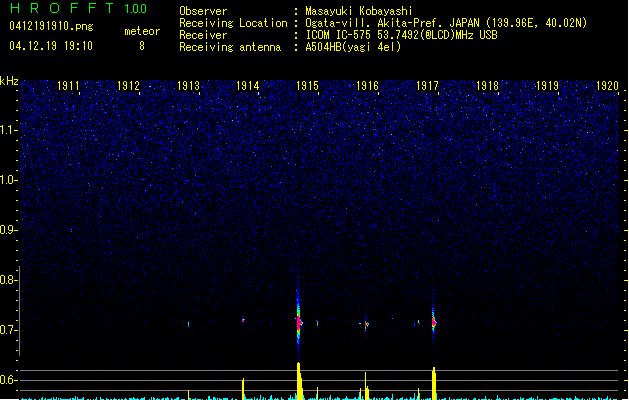
Task: Click the meteor label
Action: [x=142, y=31]
